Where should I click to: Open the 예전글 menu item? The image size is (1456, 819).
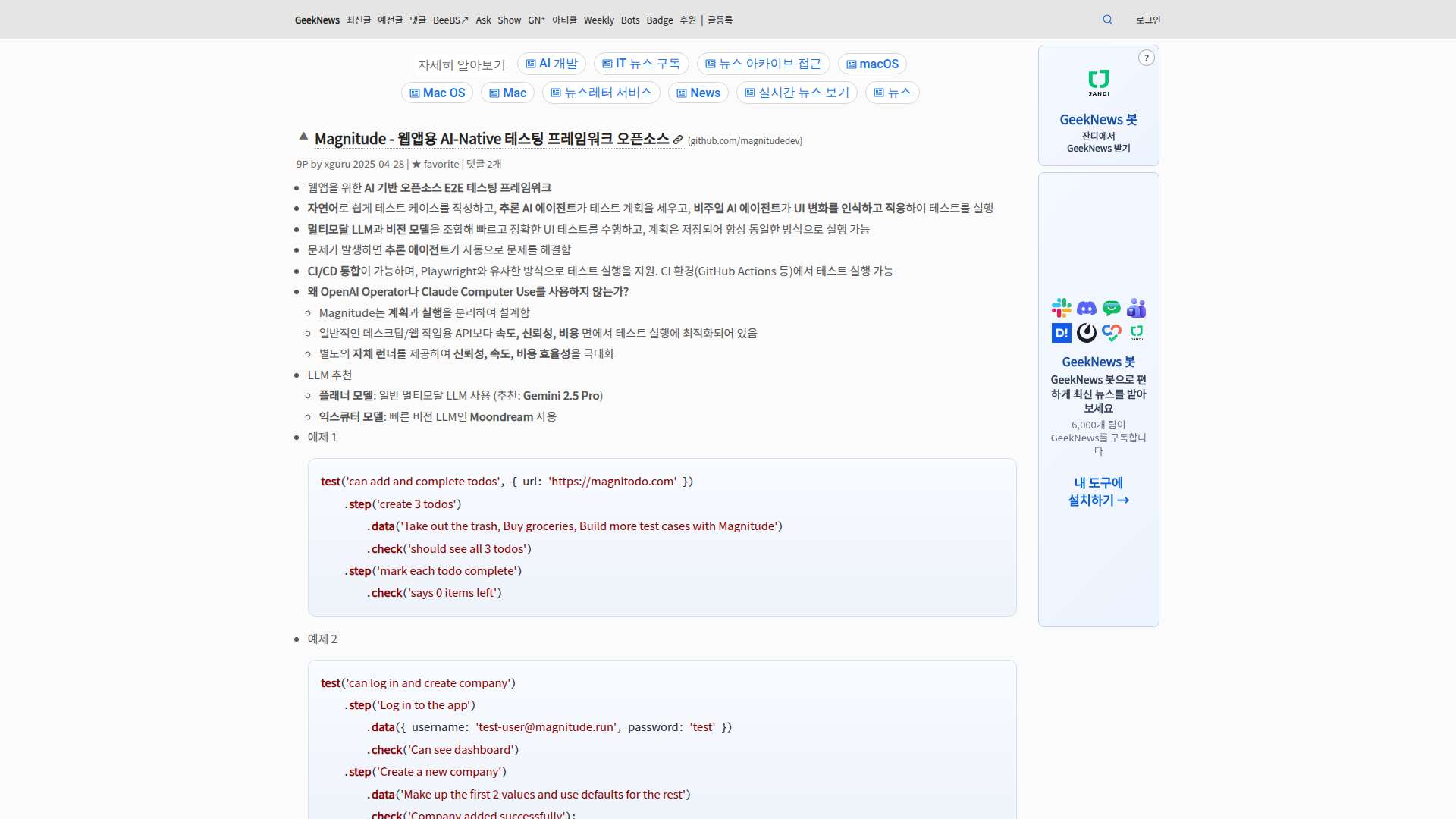point(391,20)
